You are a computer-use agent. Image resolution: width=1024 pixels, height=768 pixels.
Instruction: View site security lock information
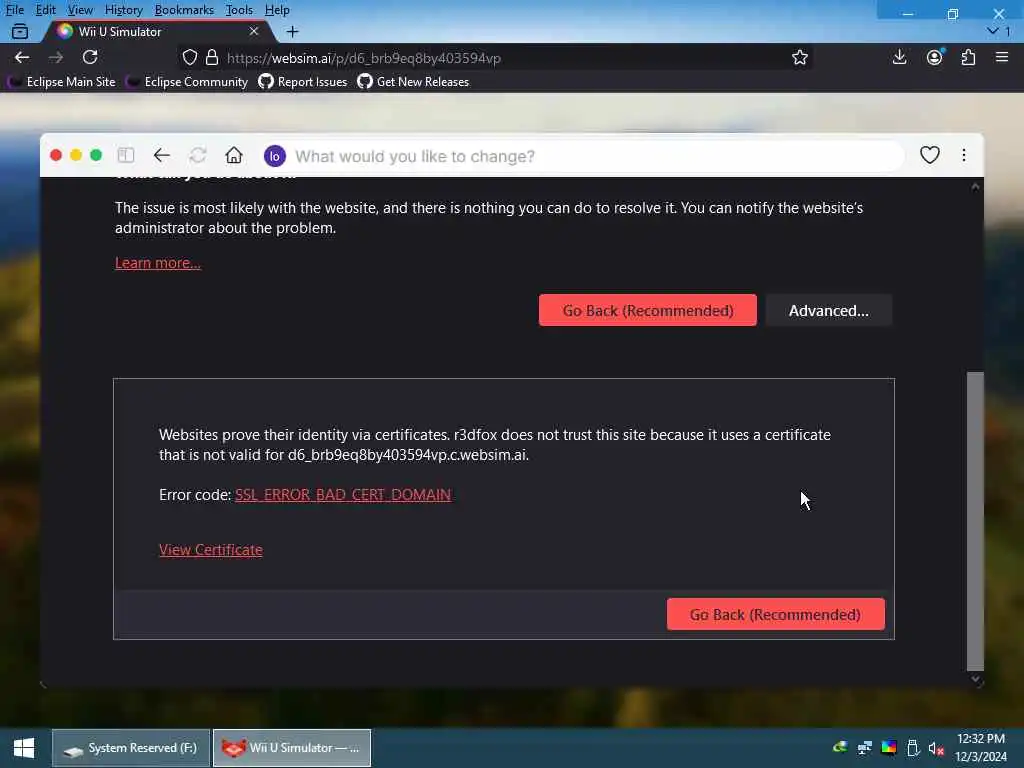212,57
